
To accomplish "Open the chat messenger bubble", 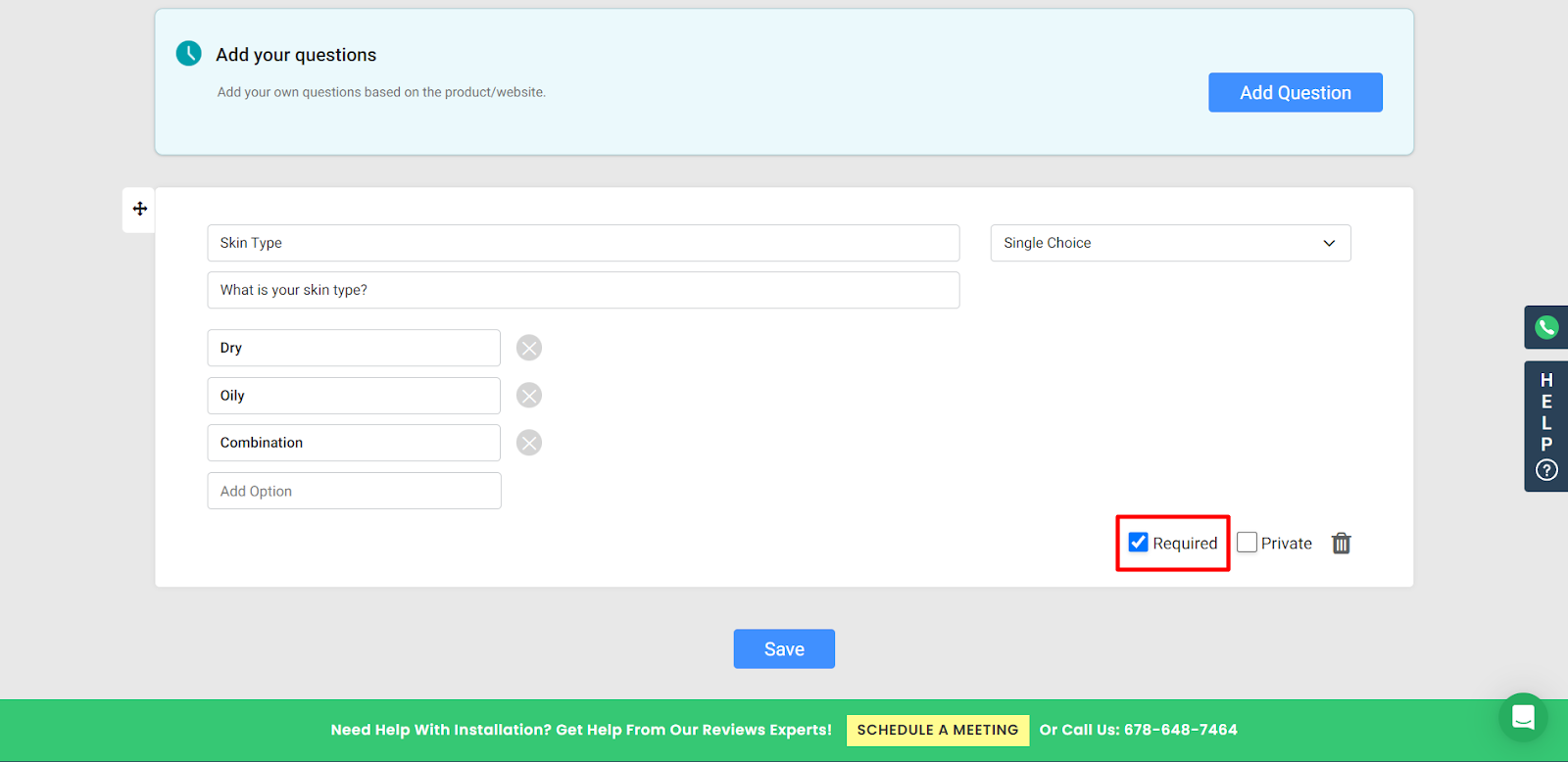I will click(x=1523, y=717).
